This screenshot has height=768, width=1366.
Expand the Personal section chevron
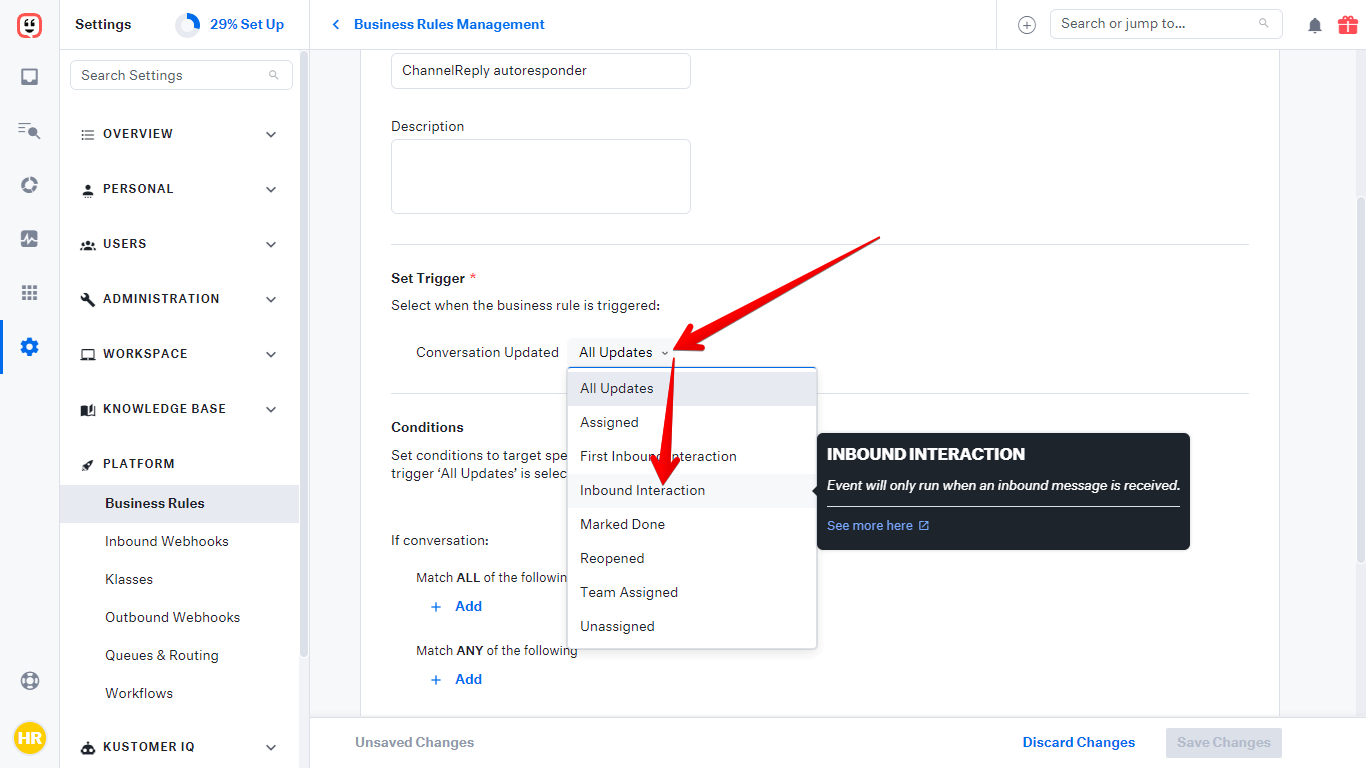271,189
